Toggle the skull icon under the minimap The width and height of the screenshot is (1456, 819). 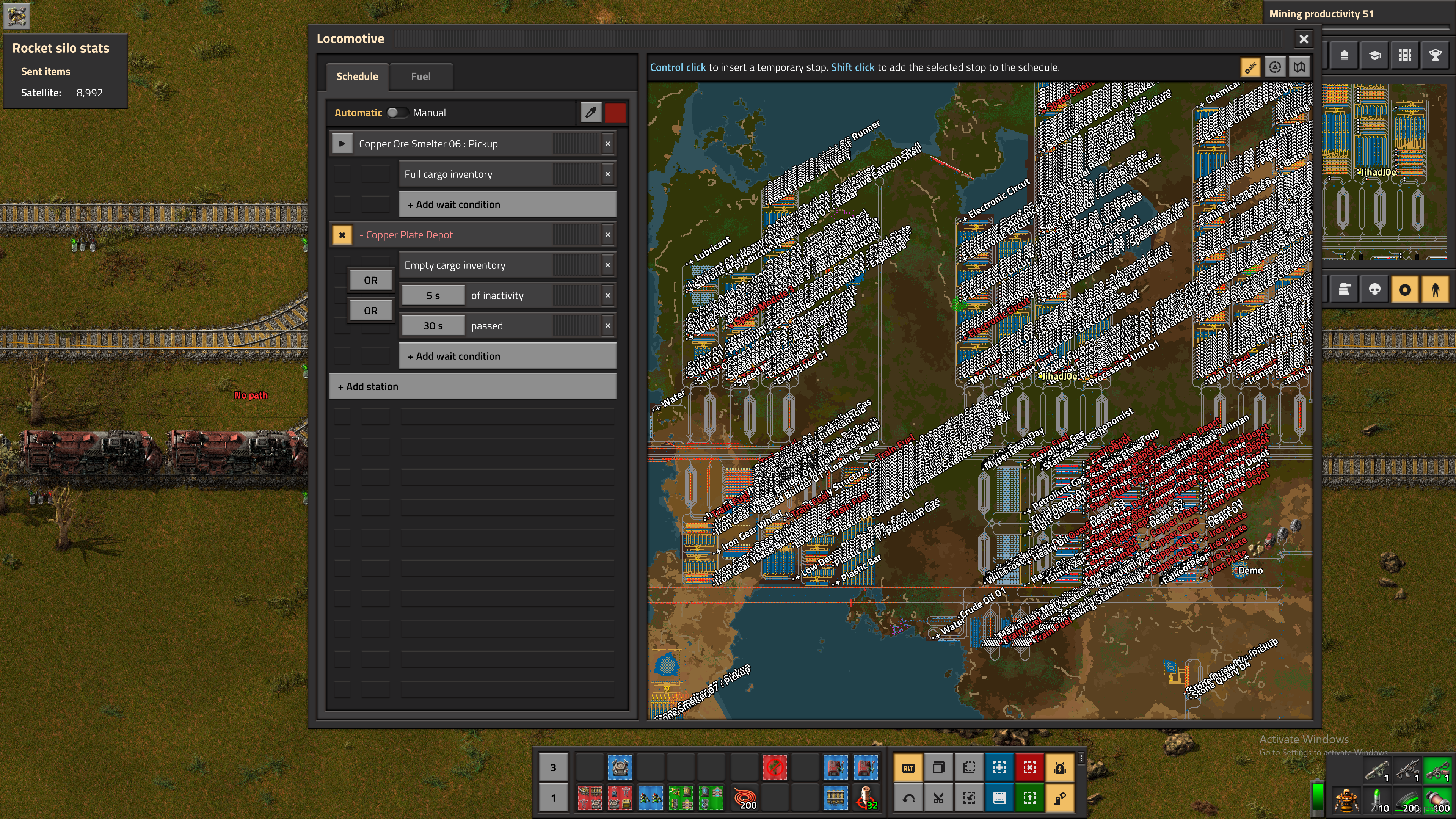[x=1374, y=289]
